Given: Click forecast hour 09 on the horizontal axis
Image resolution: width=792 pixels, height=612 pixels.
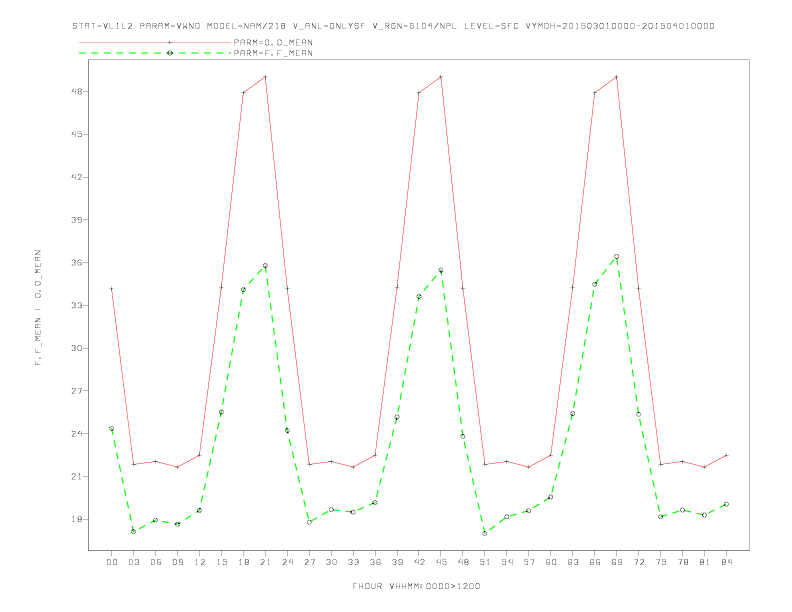Looking at the screenshot, I should pyautogui.click(x=177, y=562).
